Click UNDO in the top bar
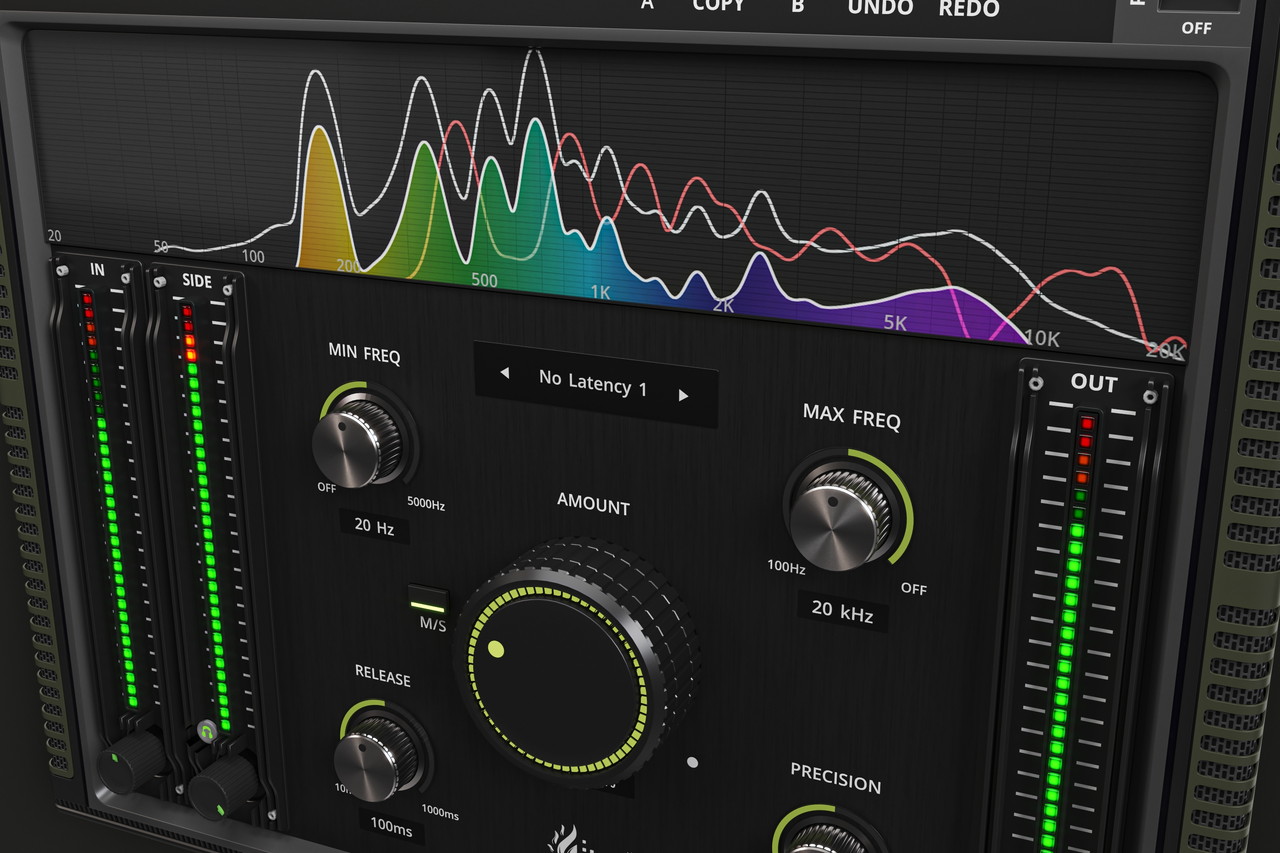The width and height of the screenshot is (1280, 853). [880, 8]
